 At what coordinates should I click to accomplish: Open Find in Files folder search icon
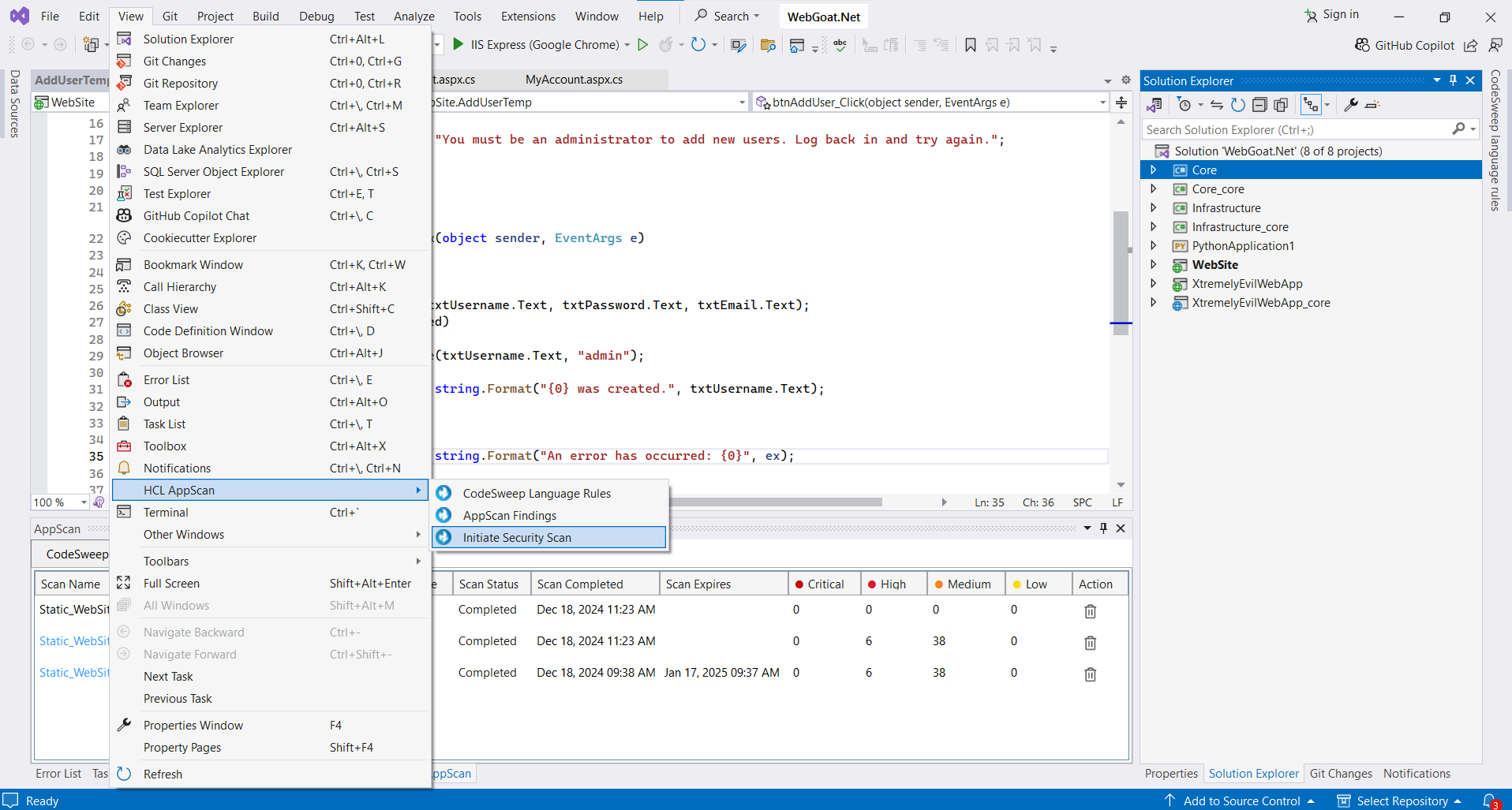click(768, 45)
